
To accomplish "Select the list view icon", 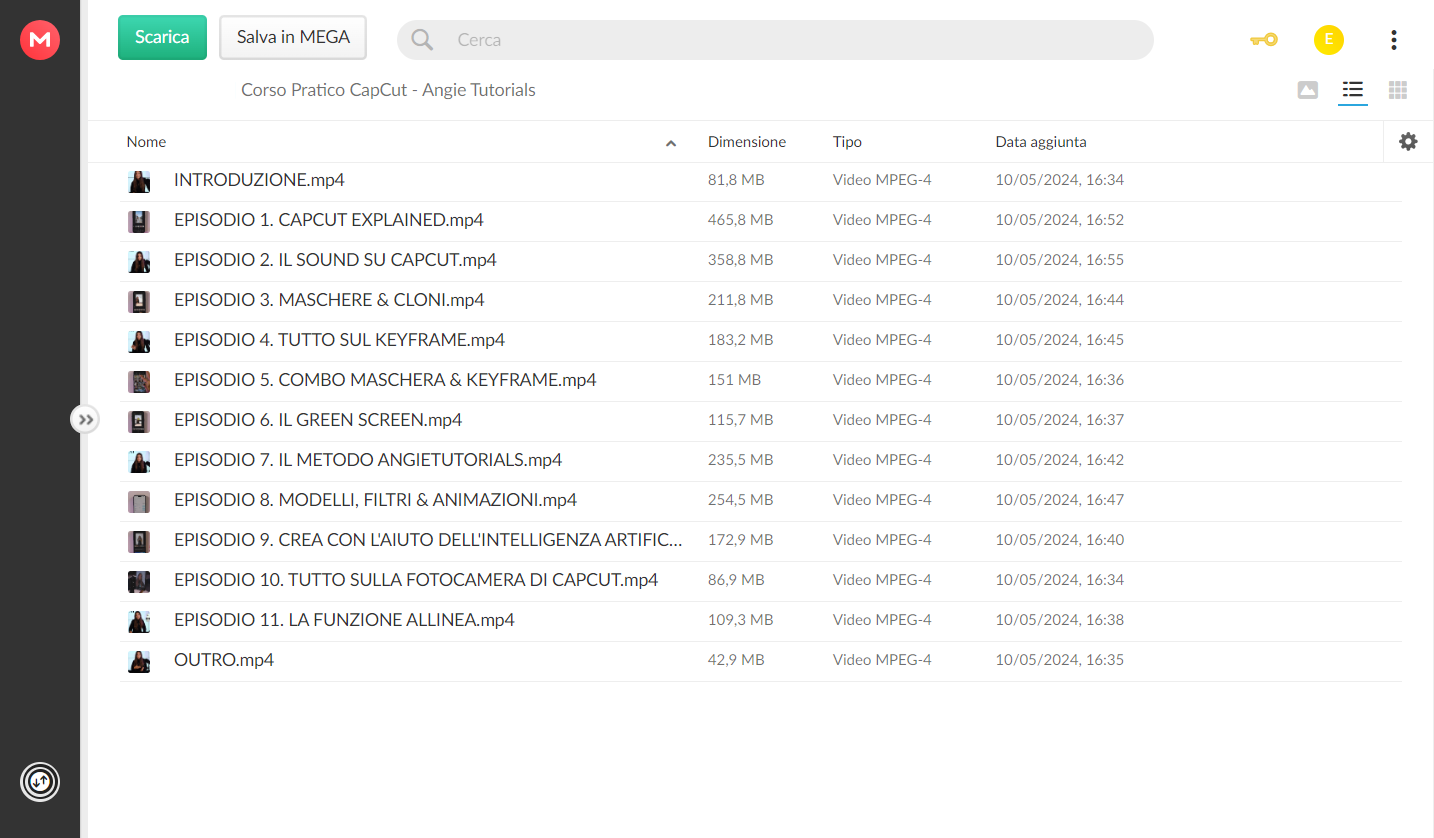I will [1353, 90].
